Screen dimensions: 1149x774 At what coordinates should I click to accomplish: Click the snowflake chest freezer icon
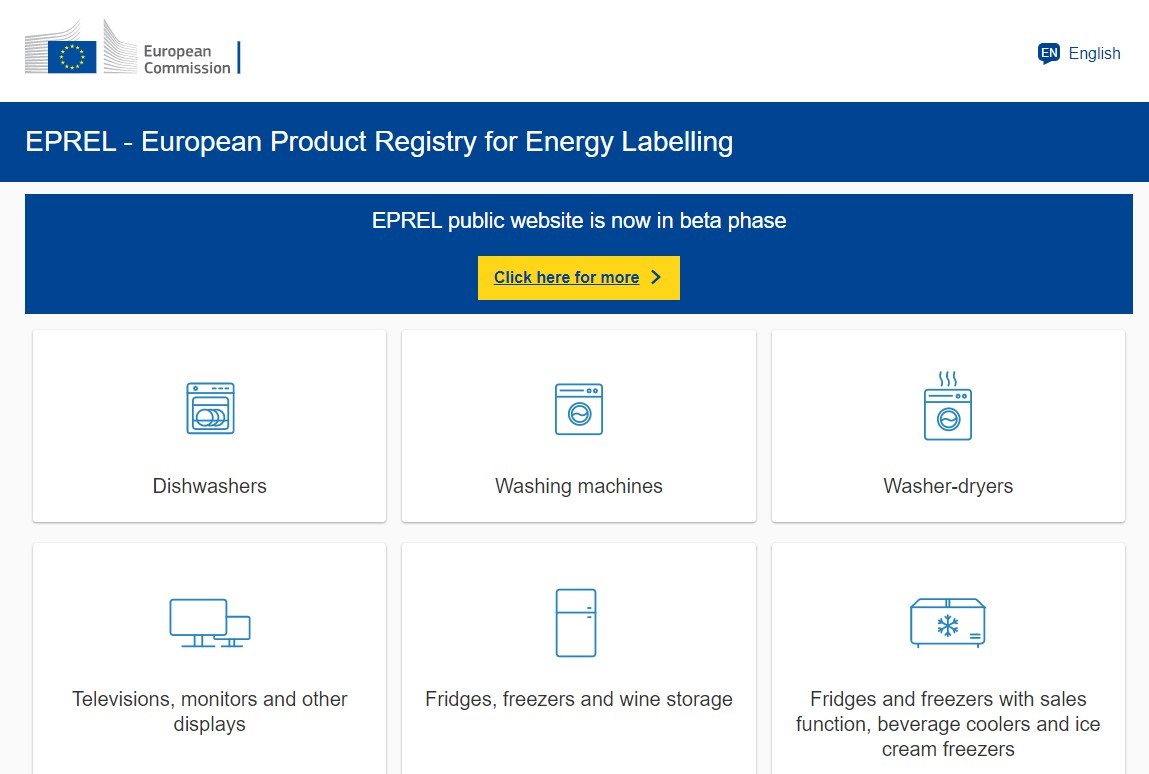pyautogui.click(x=948, y=623)
